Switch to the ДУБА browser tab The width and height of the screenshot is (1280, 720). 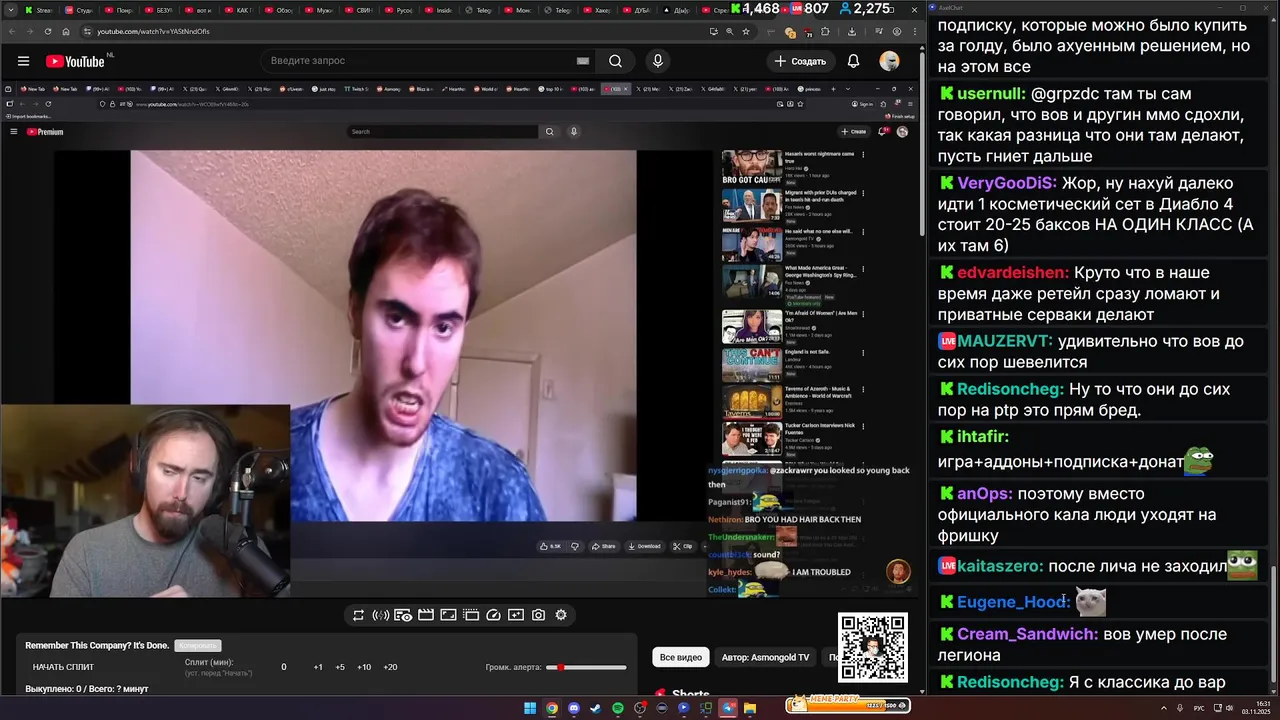click(638, 10)
